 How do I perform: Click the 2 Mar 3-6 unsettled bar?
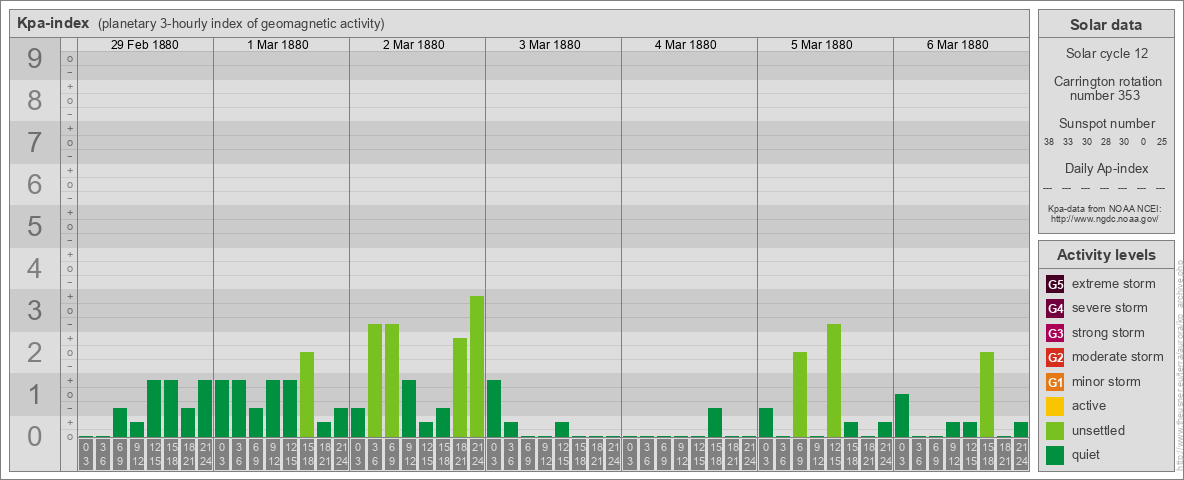[x=375, y=381]
